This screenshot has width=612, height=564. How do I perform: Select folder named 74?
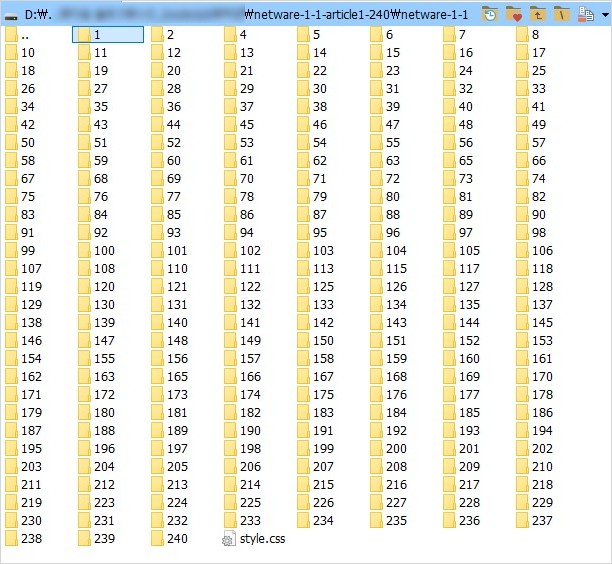pyautogui.click(x=531, y=178)
